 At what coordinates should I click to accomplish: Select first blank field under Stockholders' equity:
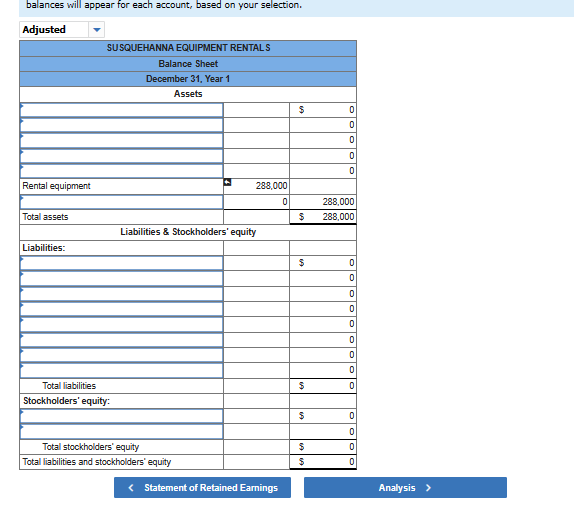coord(122,416)
